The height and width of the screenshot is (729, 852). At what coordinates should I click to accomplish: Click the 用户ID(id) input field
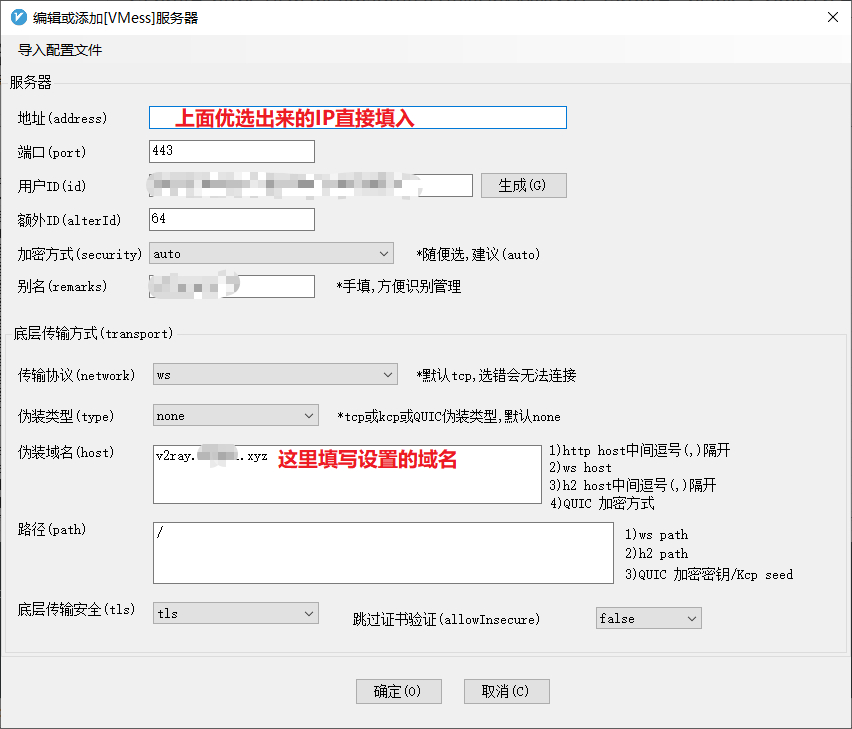point(310,185)
